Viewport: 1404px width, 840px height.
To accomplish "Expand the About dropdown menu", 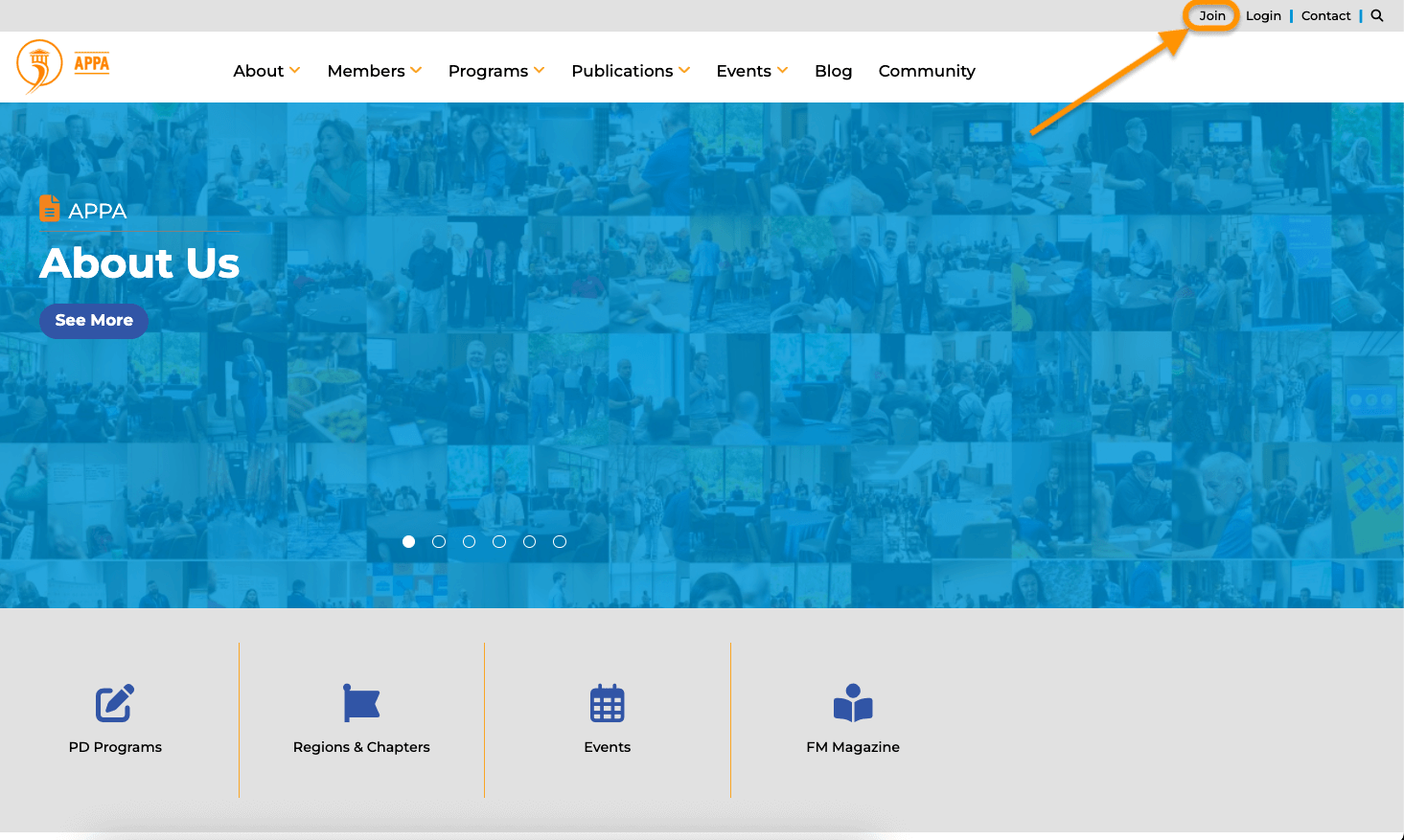I will (x=266, y=71).
